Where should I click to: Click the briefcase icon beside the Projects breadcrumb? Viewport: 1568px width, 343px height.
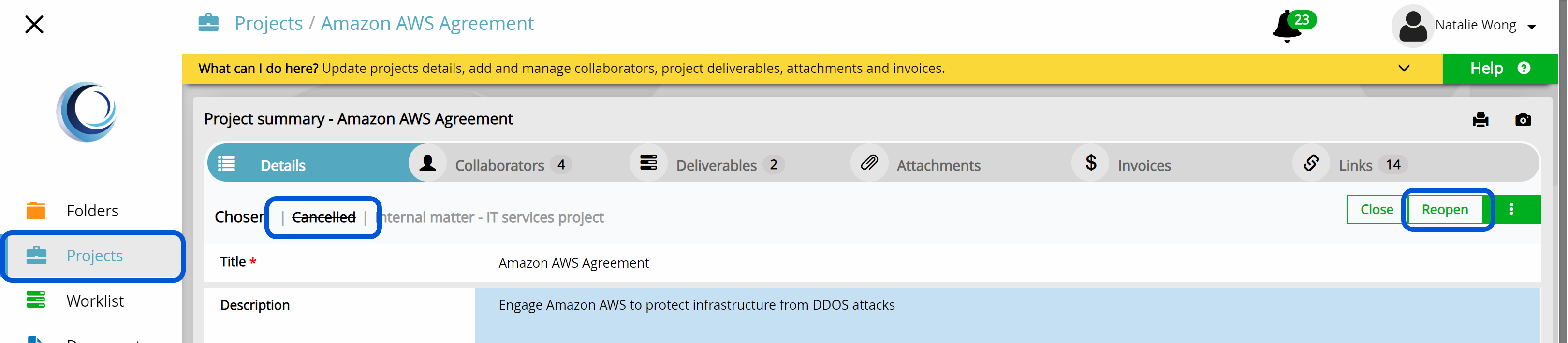pyautogui.click(x=208, y=23)
